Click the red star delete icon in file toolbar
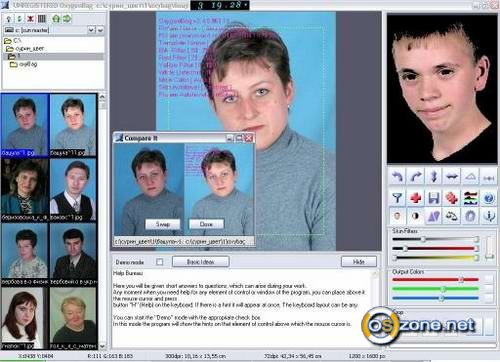 point(30,19)
